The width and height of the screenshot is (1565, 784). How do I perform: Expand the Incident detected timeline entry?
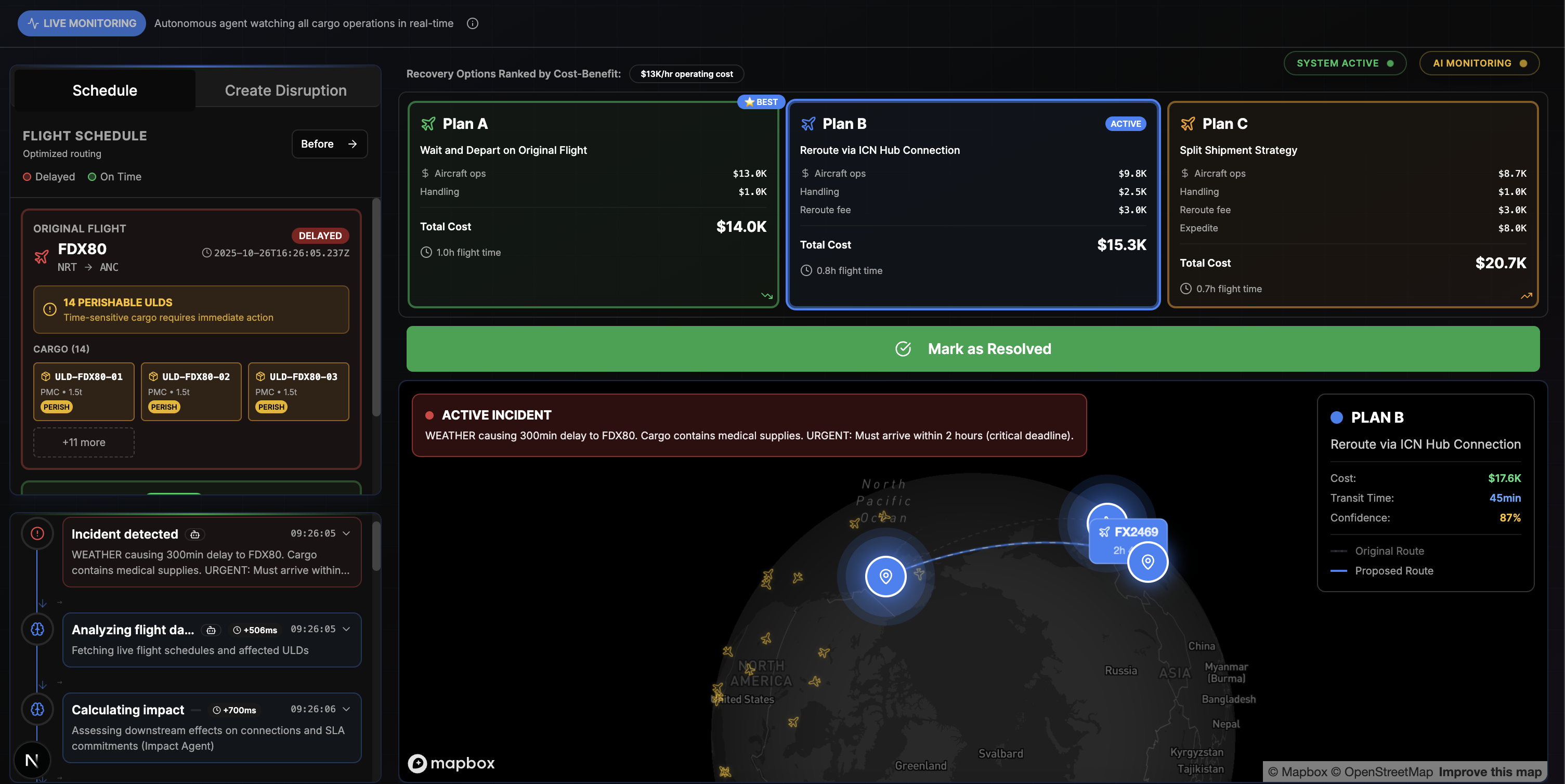[346, 533]
